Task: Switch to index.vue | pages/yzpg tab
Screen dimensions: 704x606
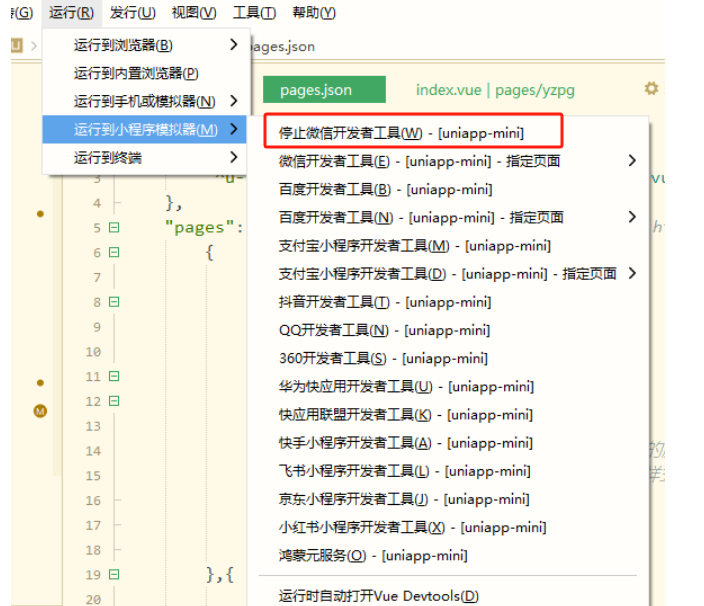Action: [495, 90]
